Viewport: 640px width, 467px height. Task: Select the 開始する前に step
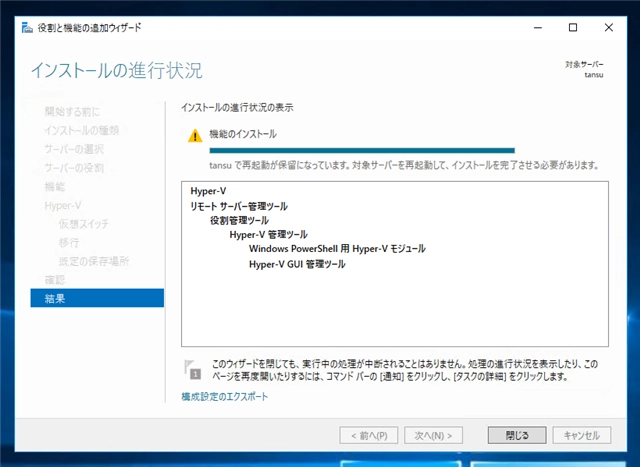pyautogui.click(x=72, y=111)
